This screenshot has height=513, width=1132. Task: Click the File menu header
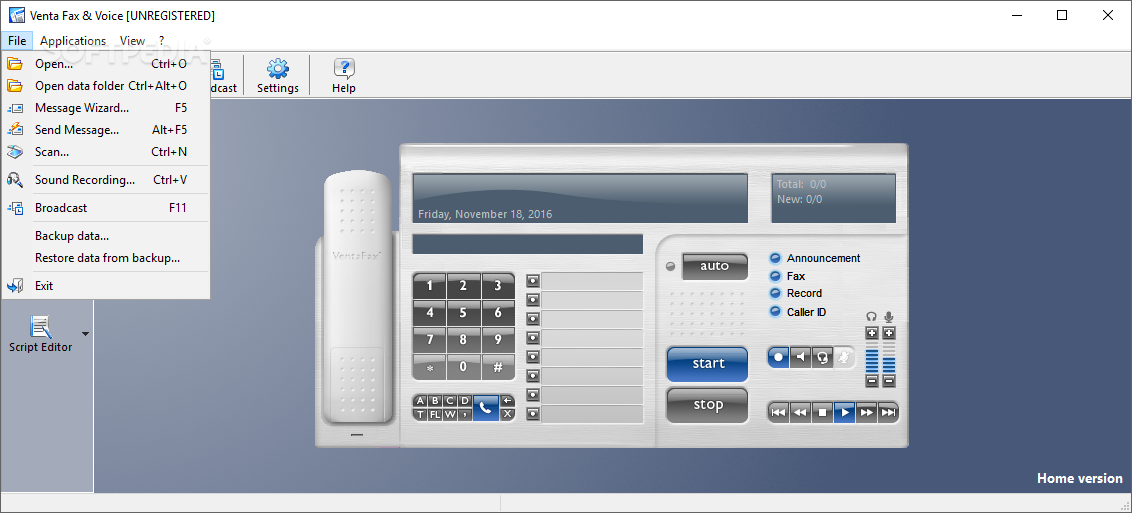[17, 41]
